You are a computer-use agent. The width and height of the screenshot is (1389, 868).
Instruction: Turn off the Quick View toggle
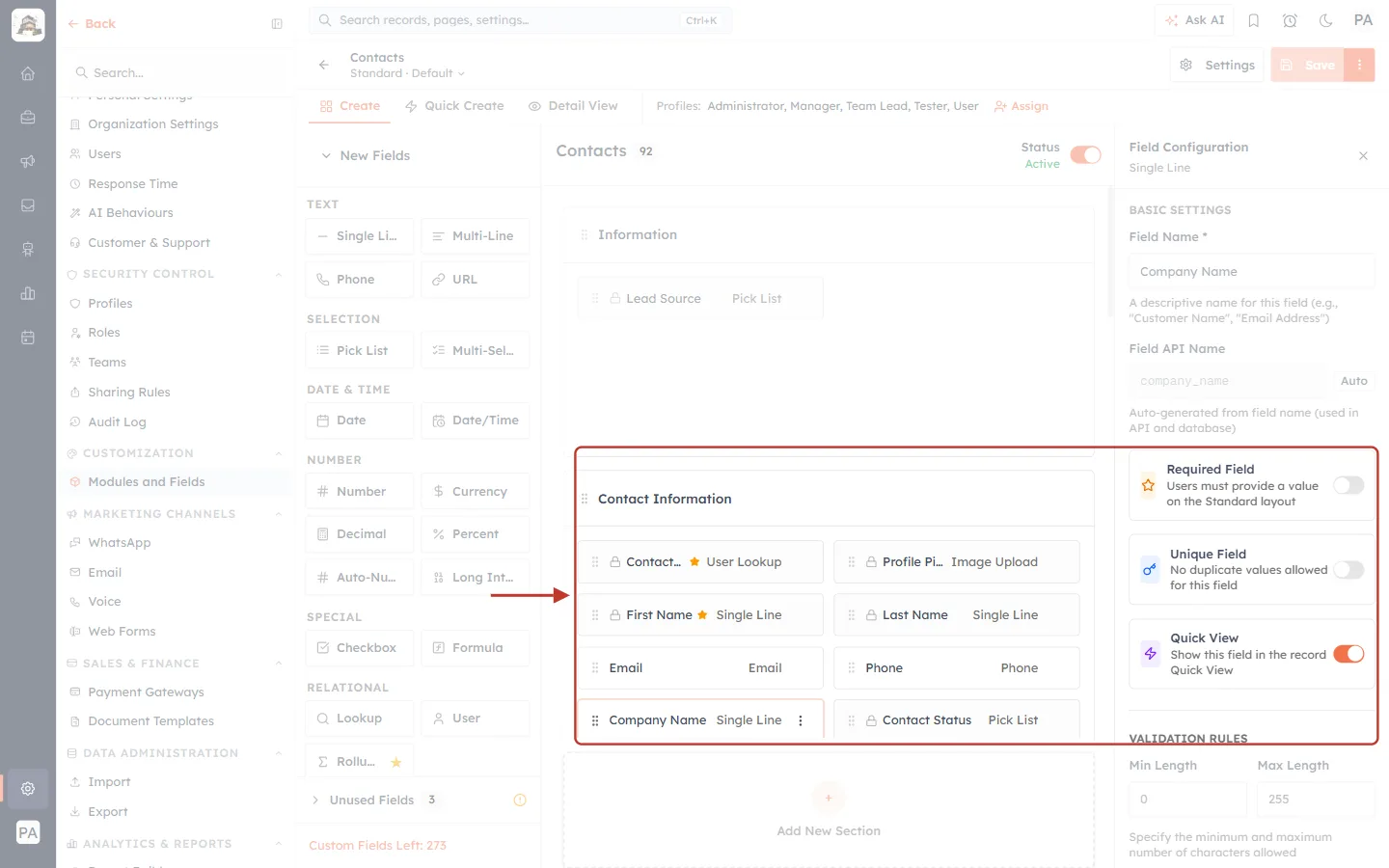[1348, 654]
